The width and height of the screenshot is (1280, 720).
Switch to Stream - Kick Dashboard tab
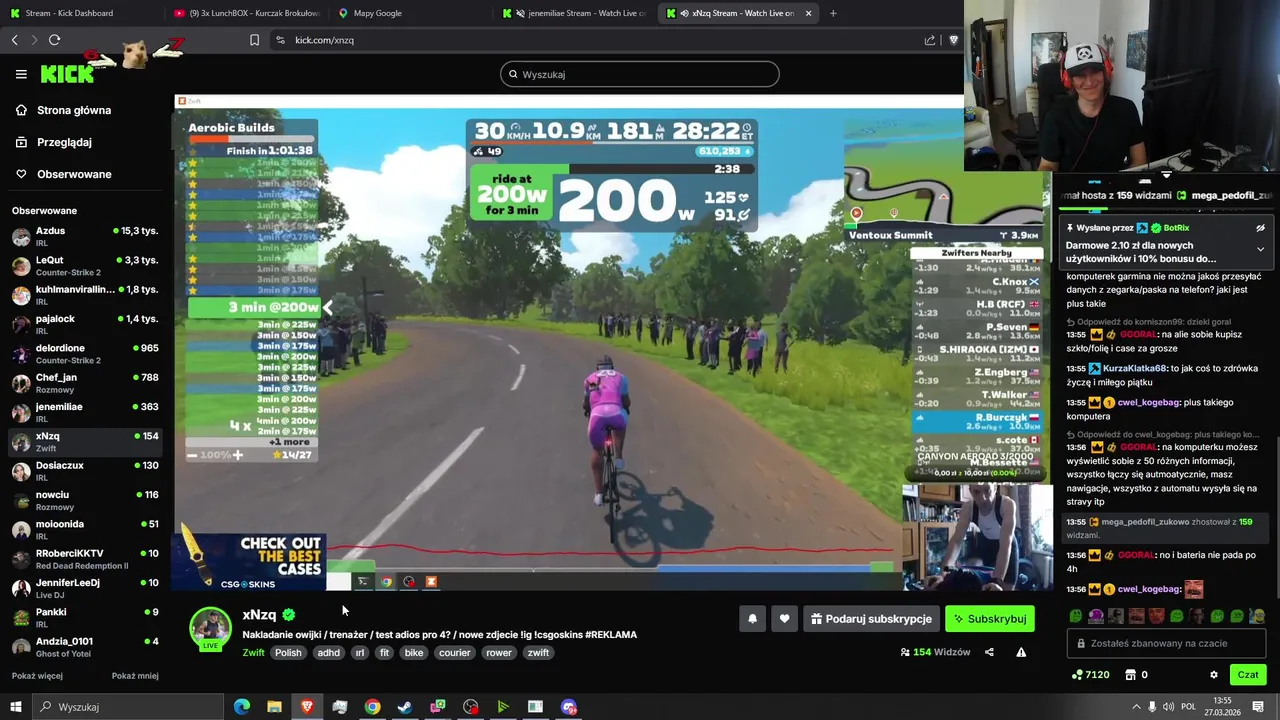(x=83, y=13)
